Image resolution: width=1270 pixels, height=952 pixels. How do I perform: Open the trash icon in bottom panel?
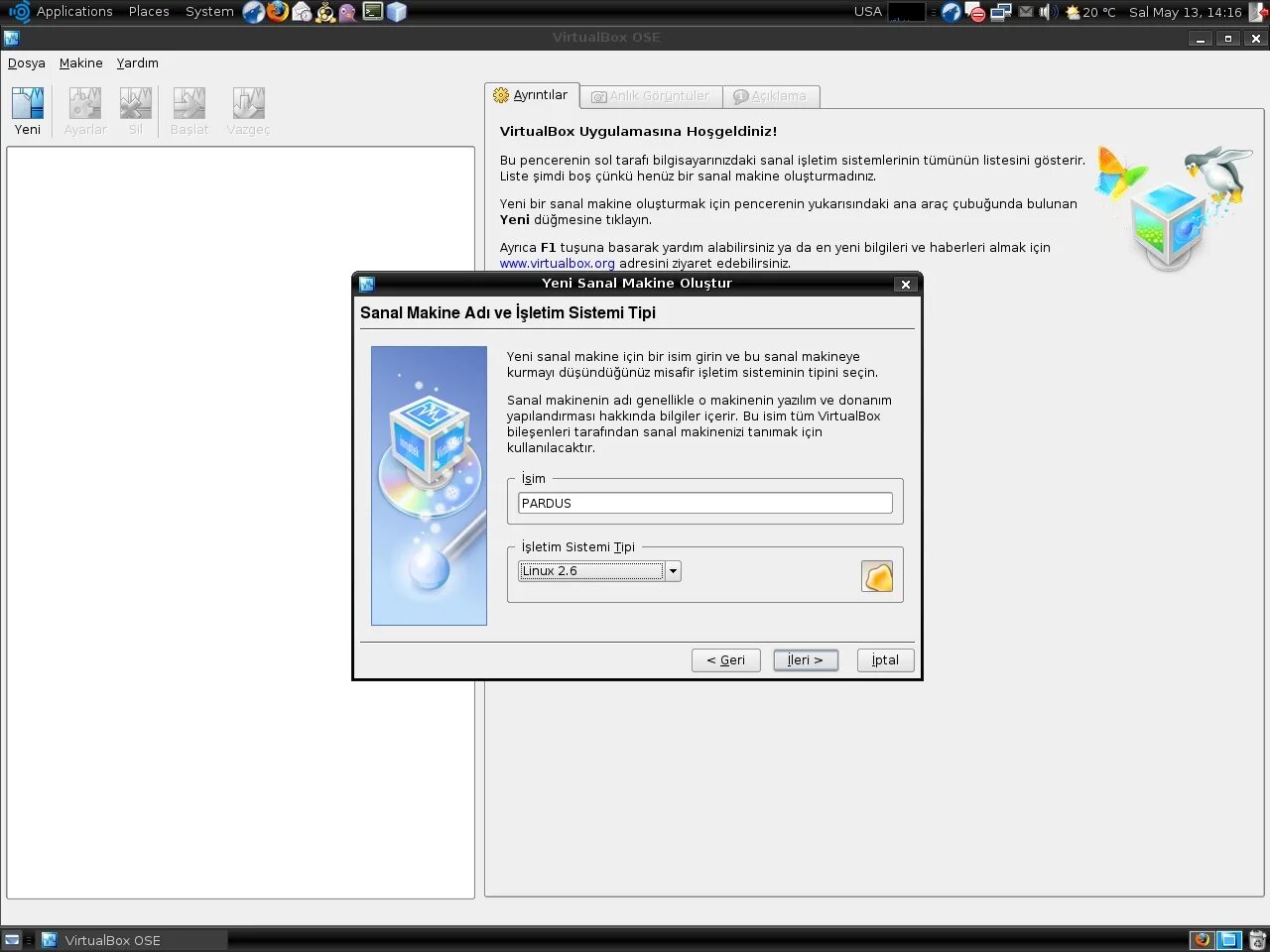[x=1257, y=940]
